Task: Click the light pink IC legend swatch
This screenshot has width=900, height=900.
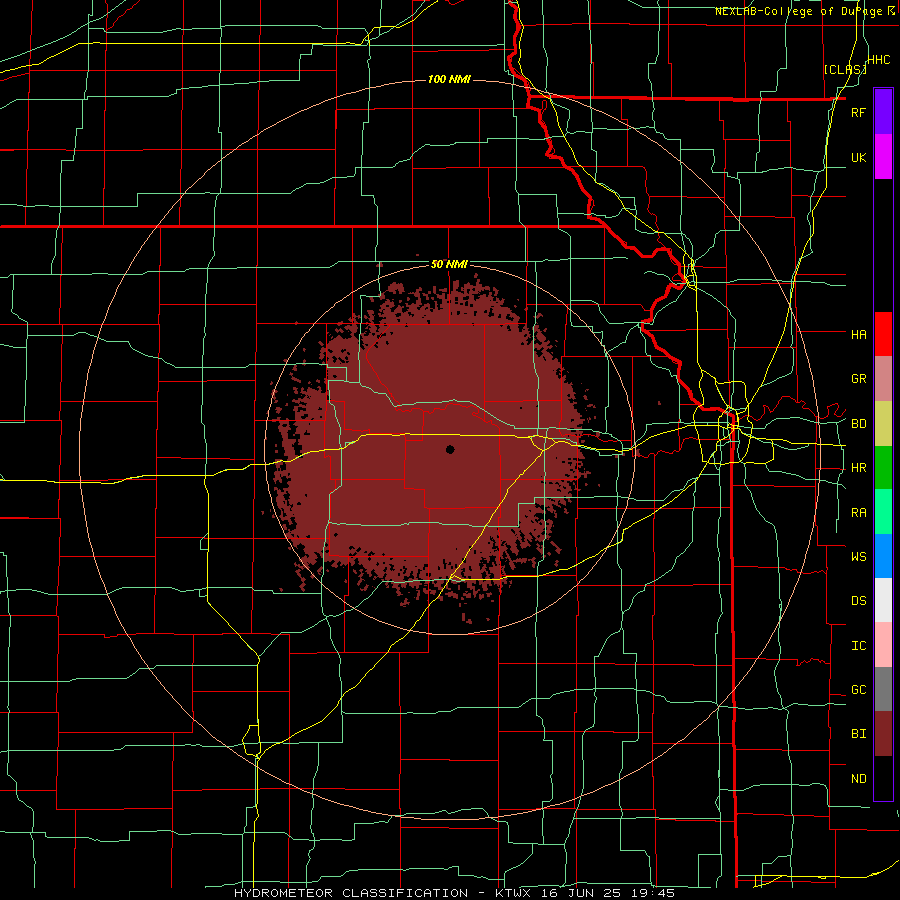Action: [x=883, y=645]
